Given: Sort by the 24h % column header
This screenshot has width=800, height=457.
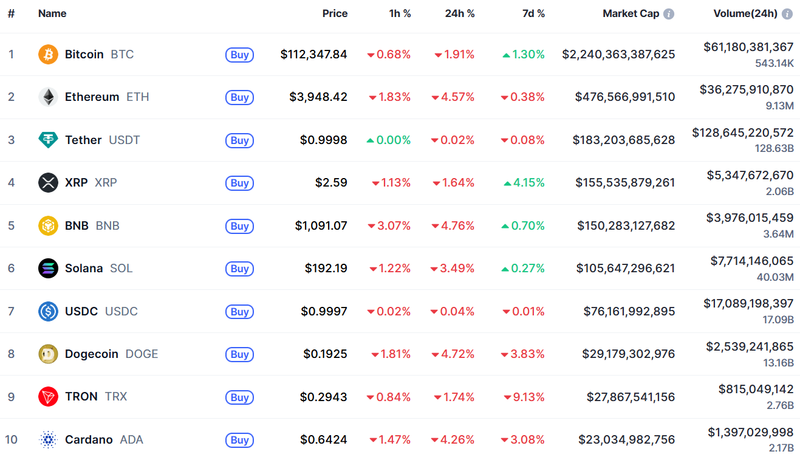Looking at the screenshot, I should pos(460,14).
